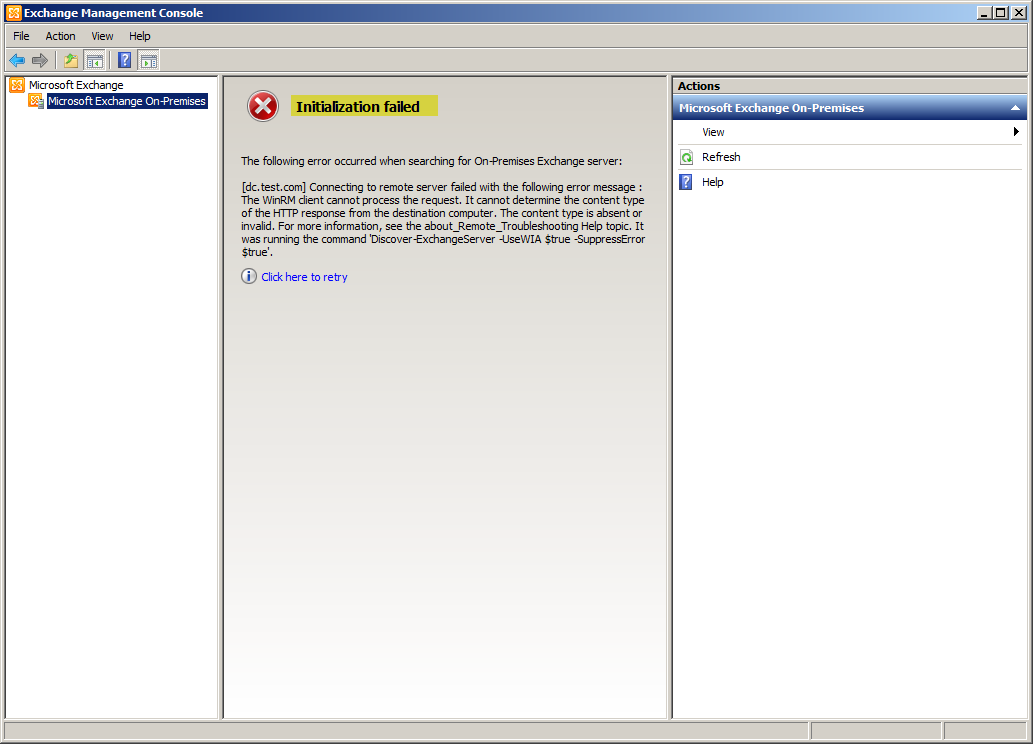Click the Microsoft Exchange root node icon

[x=17, y=85]
